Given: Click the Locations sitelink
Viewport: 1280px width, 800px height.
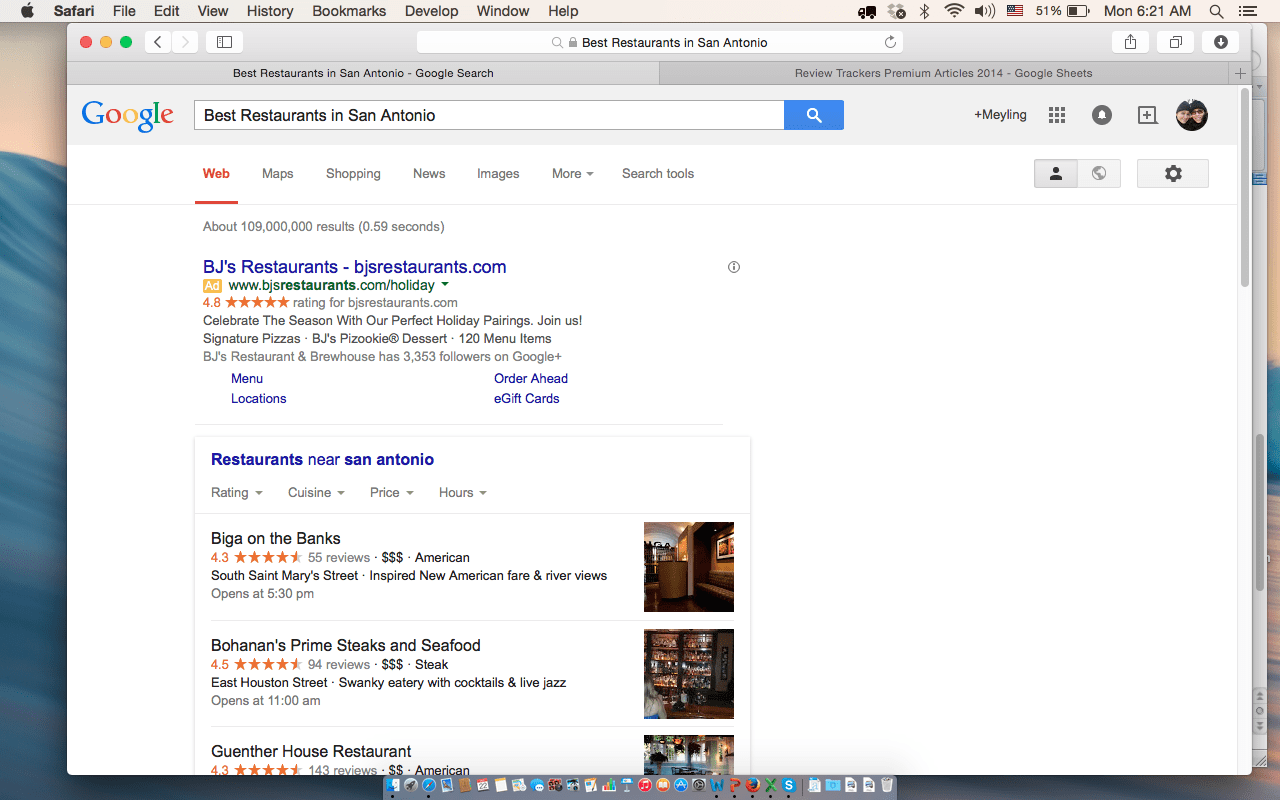Looking at the screenshot, I should (x=258, y=398).
